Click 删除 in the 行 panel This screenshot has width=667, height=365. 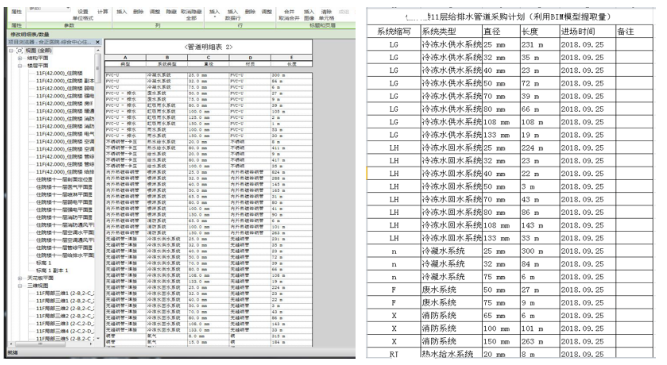coord(250,11)
